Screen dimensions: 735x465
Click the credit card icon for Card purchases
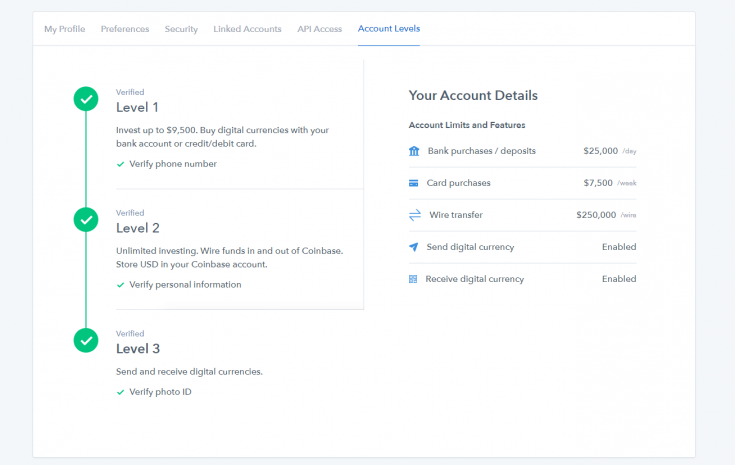pyautogui.click(x=413, y=183)
